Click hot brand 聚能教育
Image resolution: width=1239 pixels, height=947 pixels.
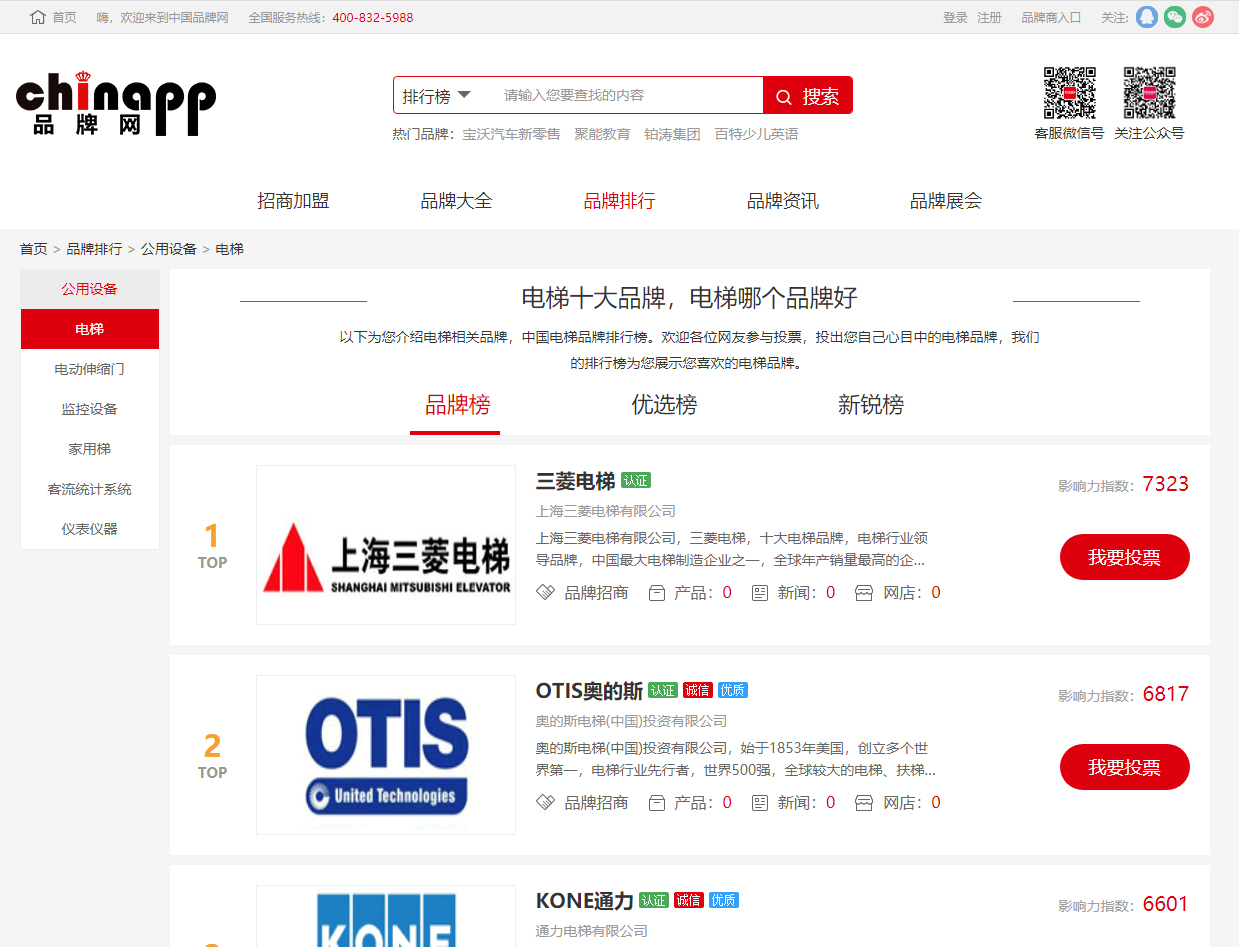[602, 134]
